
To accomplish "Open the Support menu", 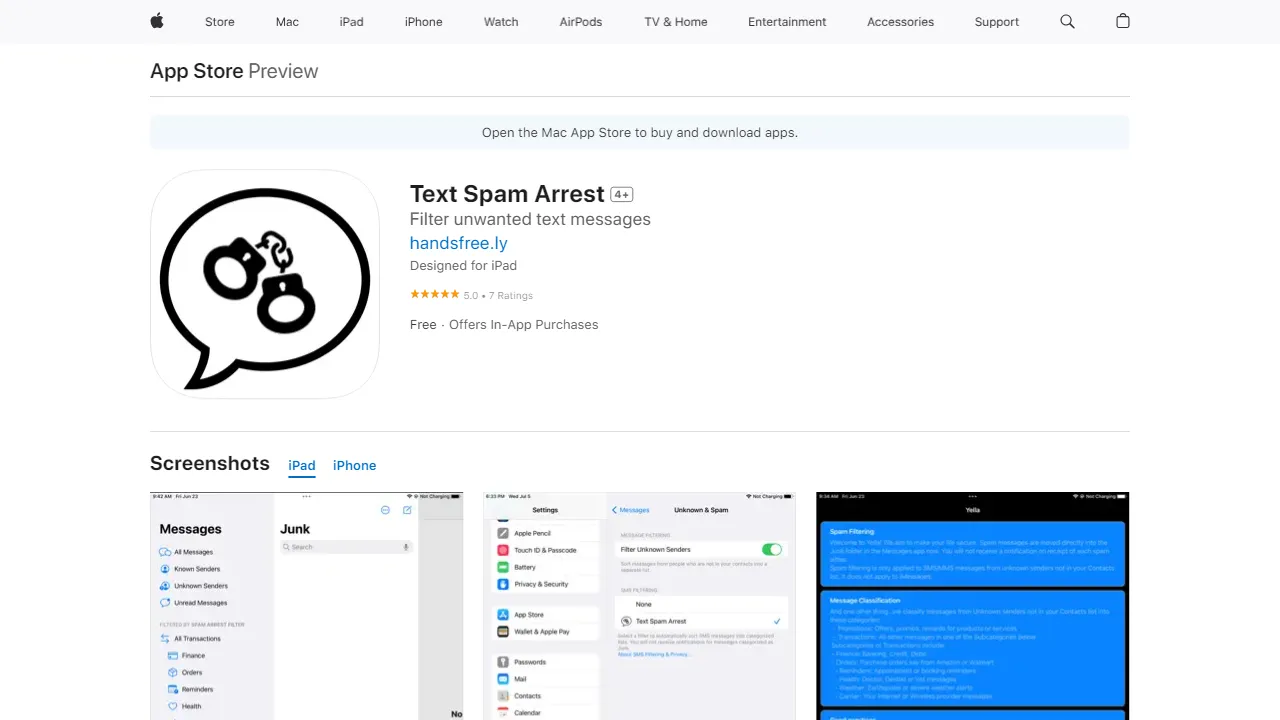I will (x=997, y=22).
